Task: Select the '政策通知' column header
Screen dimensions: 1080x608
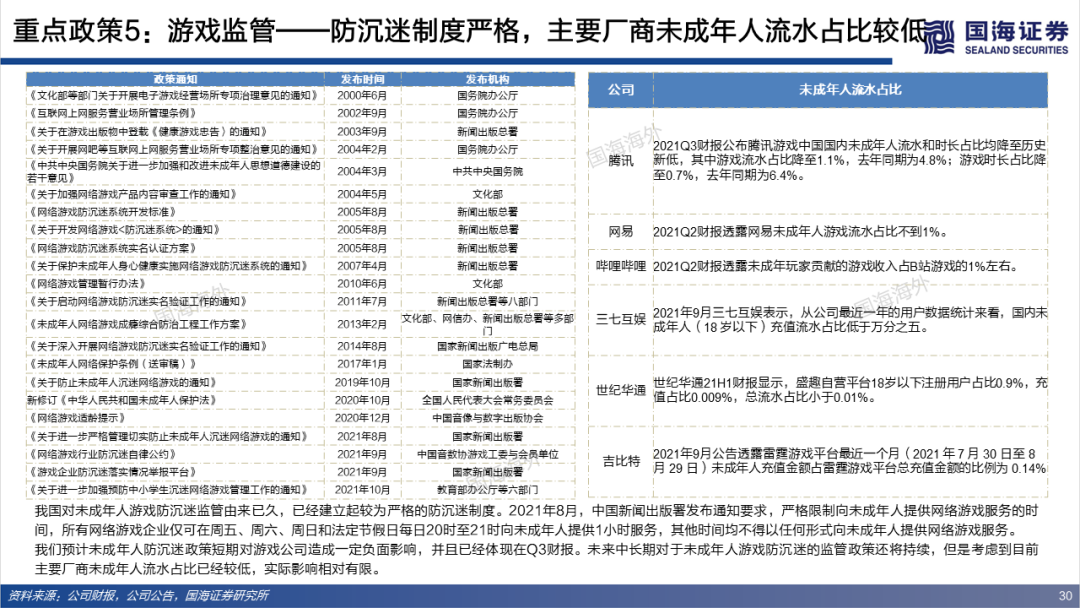Action: pos(175,79)
